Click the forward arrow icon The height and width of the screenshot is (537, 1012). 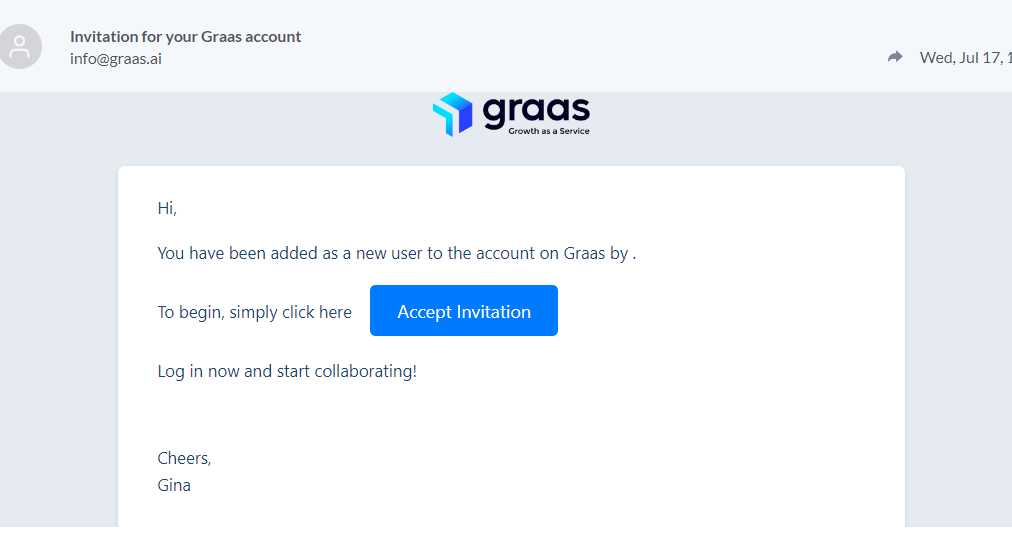click(895, 57)
